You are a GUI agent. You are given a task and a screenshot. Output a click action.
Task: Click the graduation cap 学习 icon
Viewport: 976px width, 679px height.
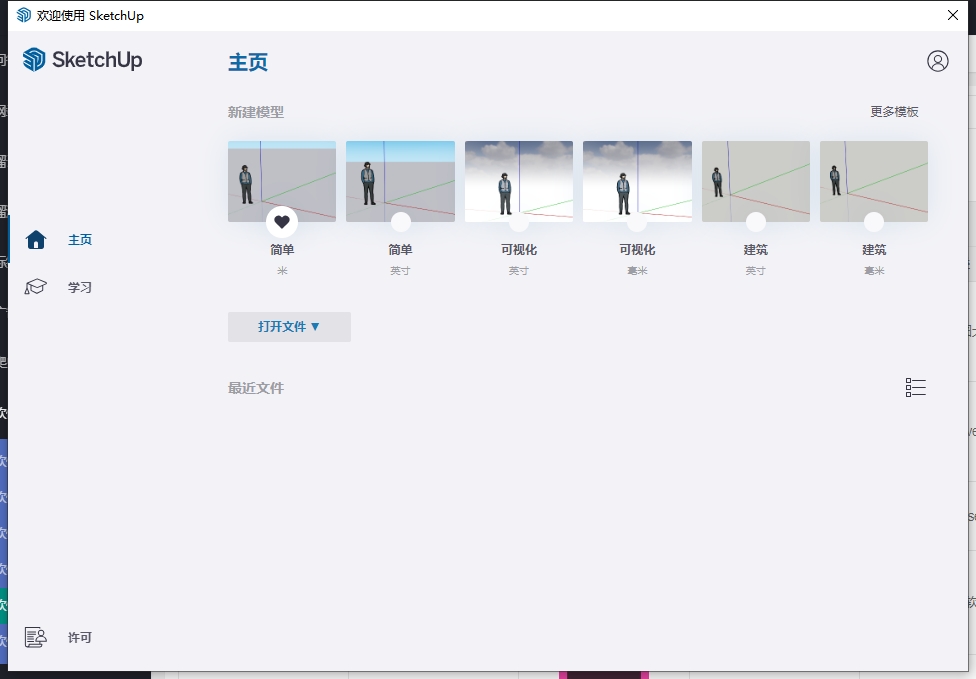(x=36, y=287)
